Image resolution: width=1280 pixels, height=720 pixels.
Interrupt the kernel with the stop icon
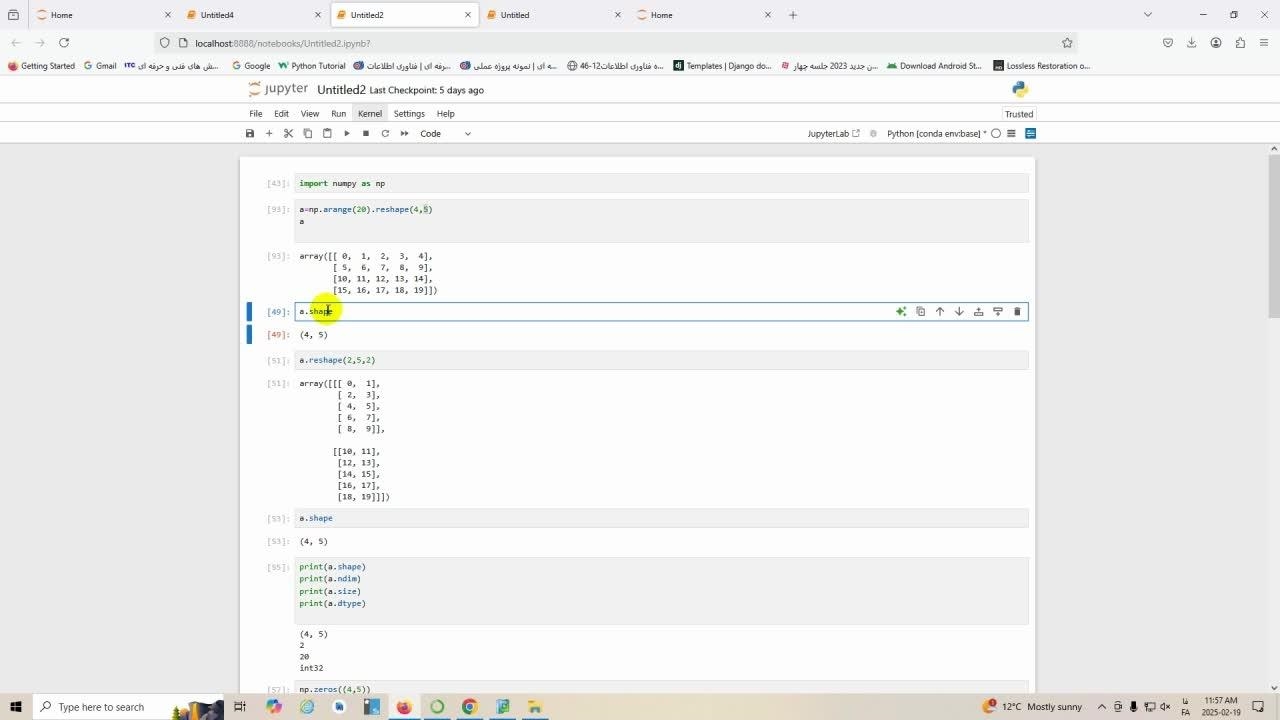click(366, 133)
